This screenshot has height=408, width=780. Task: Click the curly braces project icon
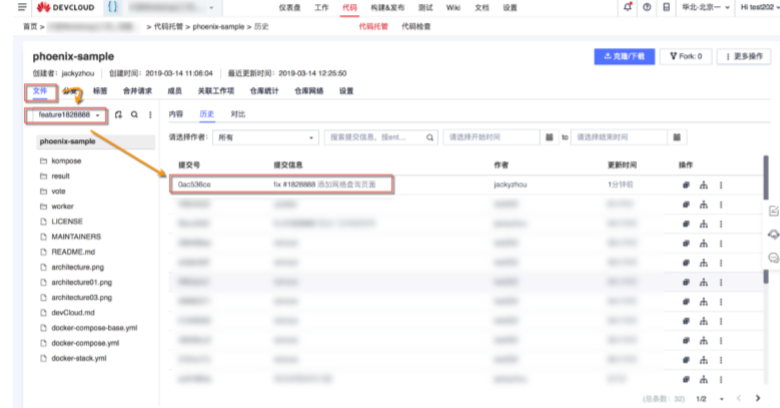tap(112, 7)
